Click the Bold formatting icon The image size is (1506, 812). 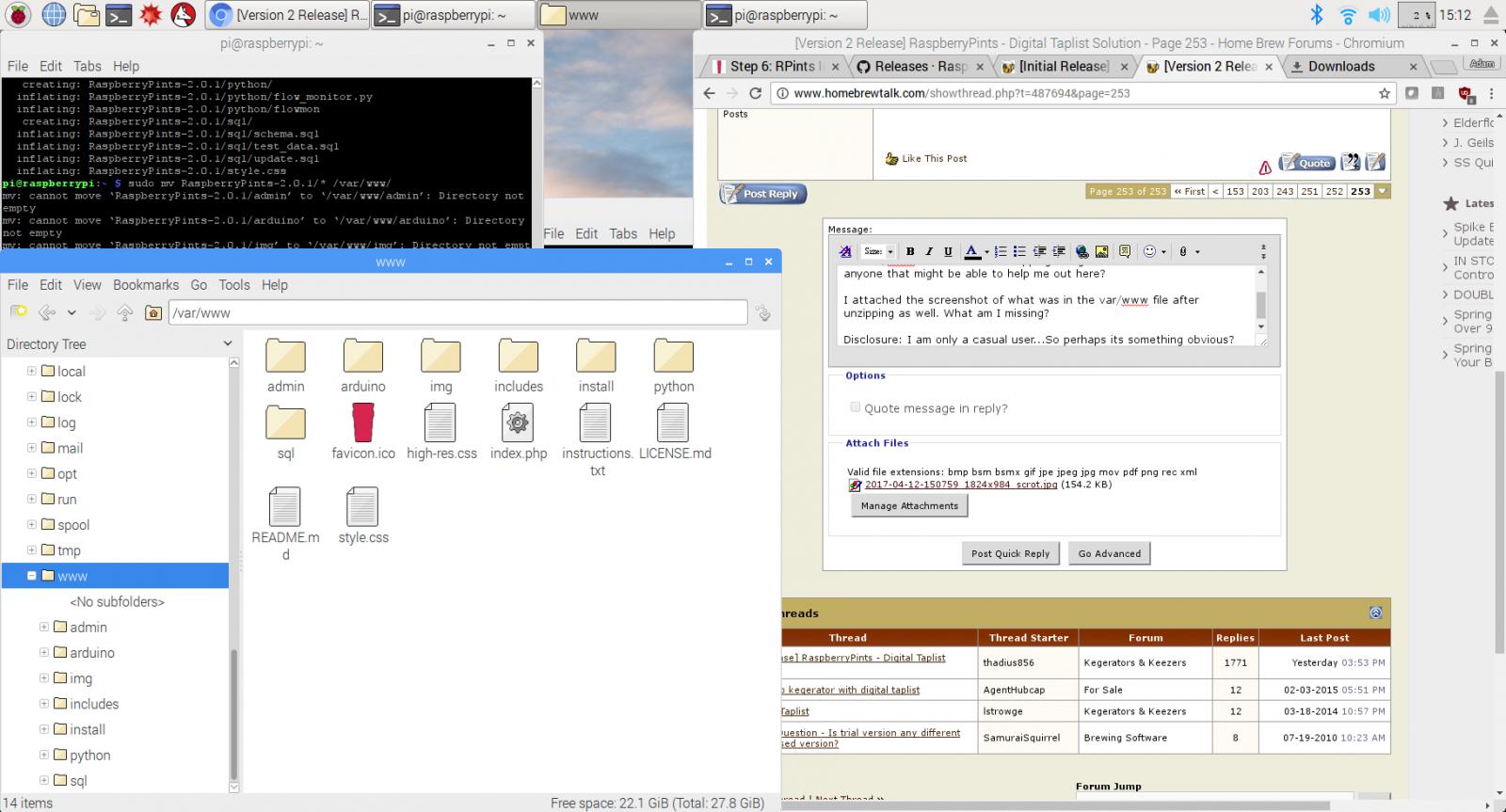coord(910,251)
